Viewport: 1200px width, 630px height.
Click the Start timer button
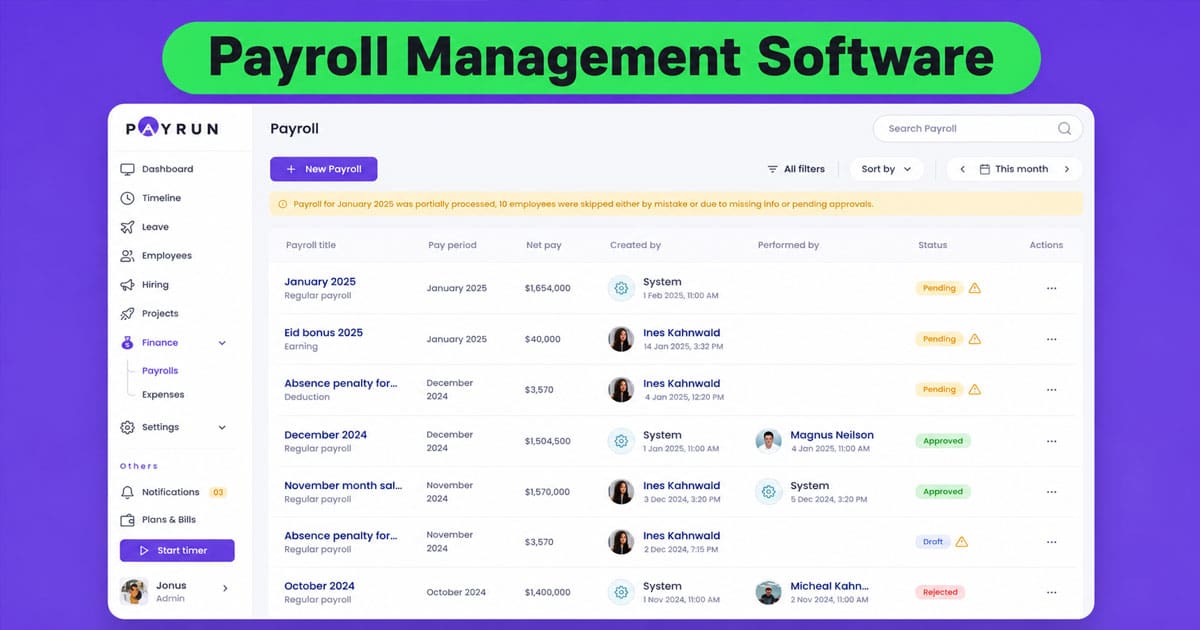pyautogui.click(x=177, y=551)
